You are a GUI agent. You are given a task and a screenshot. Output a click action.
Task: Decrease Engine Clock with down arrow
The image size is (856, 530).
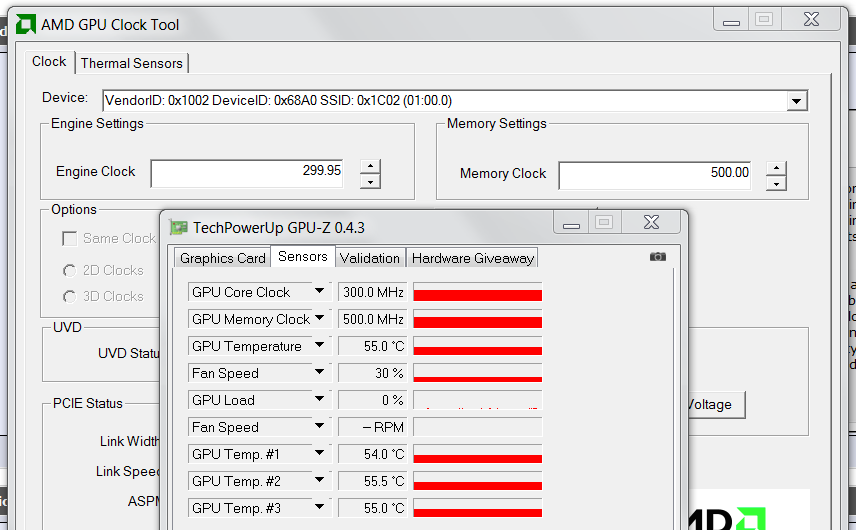pyautogui.click(x=370, y=182)
